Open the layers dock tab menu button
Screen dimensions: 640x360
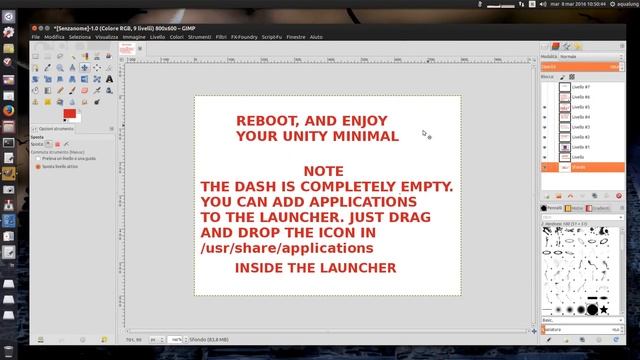[x=622, y=47]
